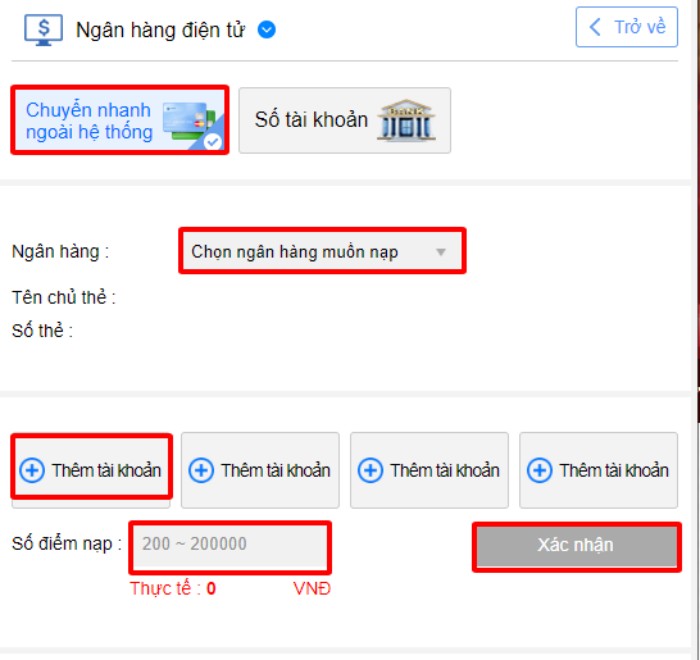The width and height of the screenshot is (700, 660).
Task: Click the gray arrow of the bank dropdown
Action: click(440, 253)
